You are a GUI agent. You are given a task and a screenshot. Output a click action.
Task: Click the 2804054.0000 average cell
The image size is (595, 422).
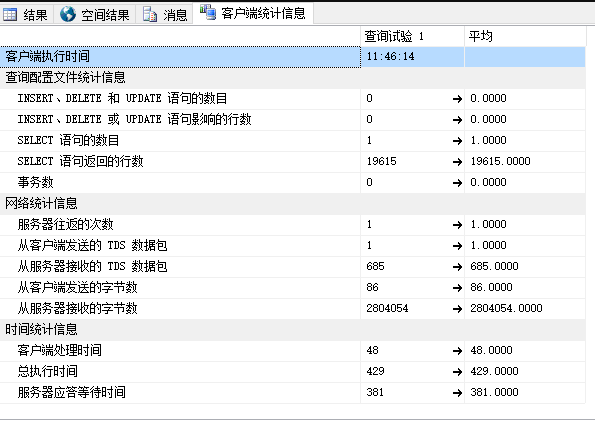point(525,308)
